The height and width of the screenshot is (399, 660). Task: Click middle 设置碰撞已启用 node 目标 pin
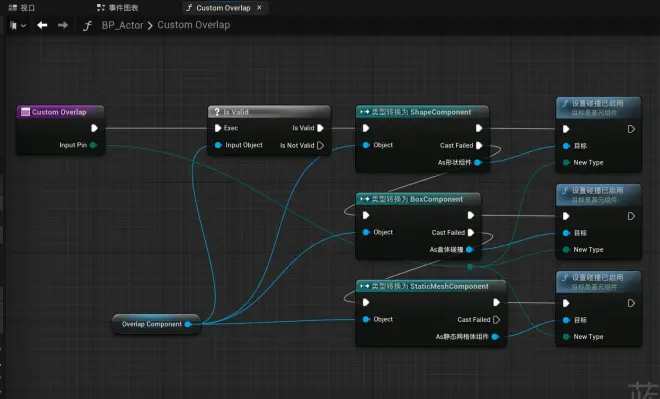pos(566,233)
